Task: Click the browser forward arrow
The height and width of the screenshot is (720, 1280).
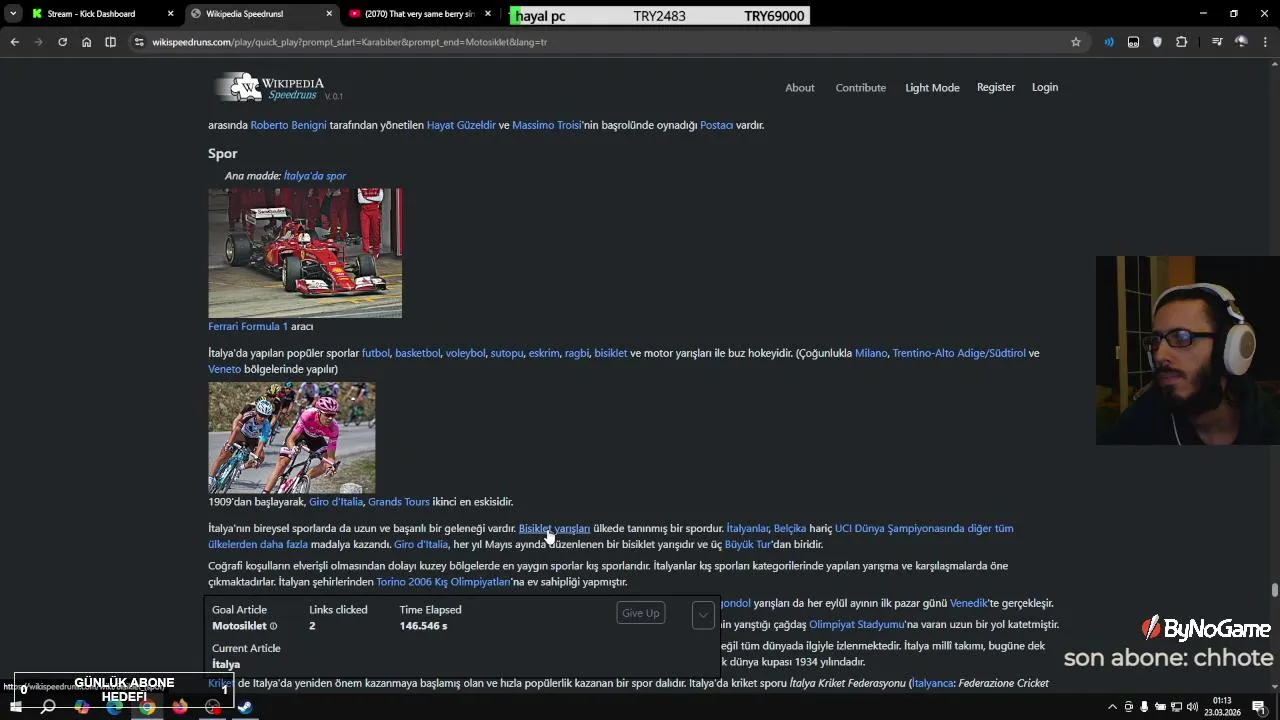Action: coord(38,42)
